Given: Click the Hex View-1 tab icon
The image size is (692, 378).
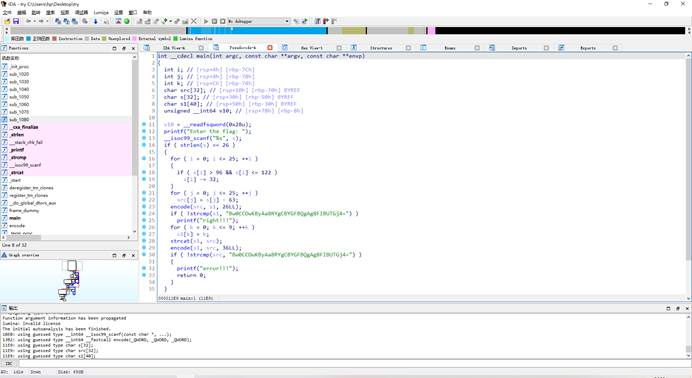Looking at the screenshot, I should coord(285,48).
